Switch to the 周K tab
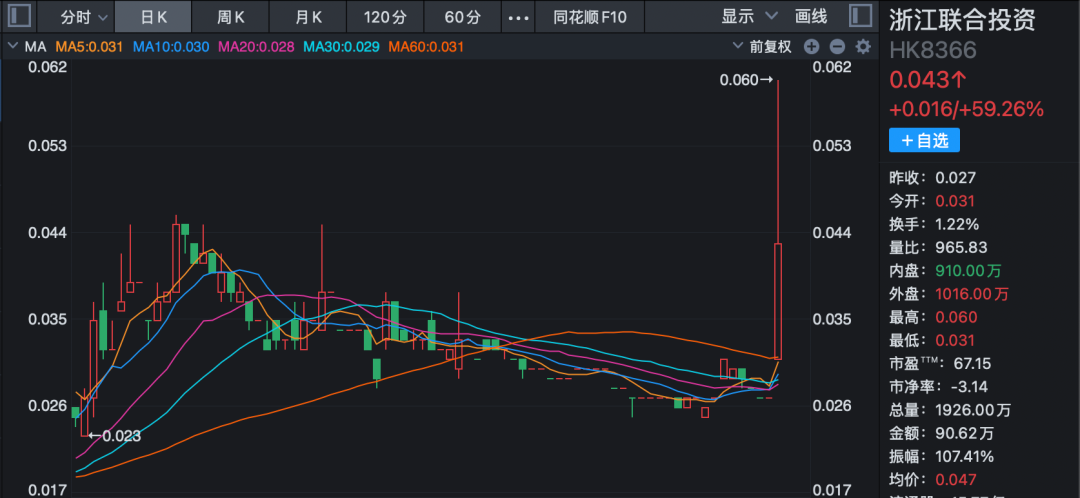 [x=231, y=17]
